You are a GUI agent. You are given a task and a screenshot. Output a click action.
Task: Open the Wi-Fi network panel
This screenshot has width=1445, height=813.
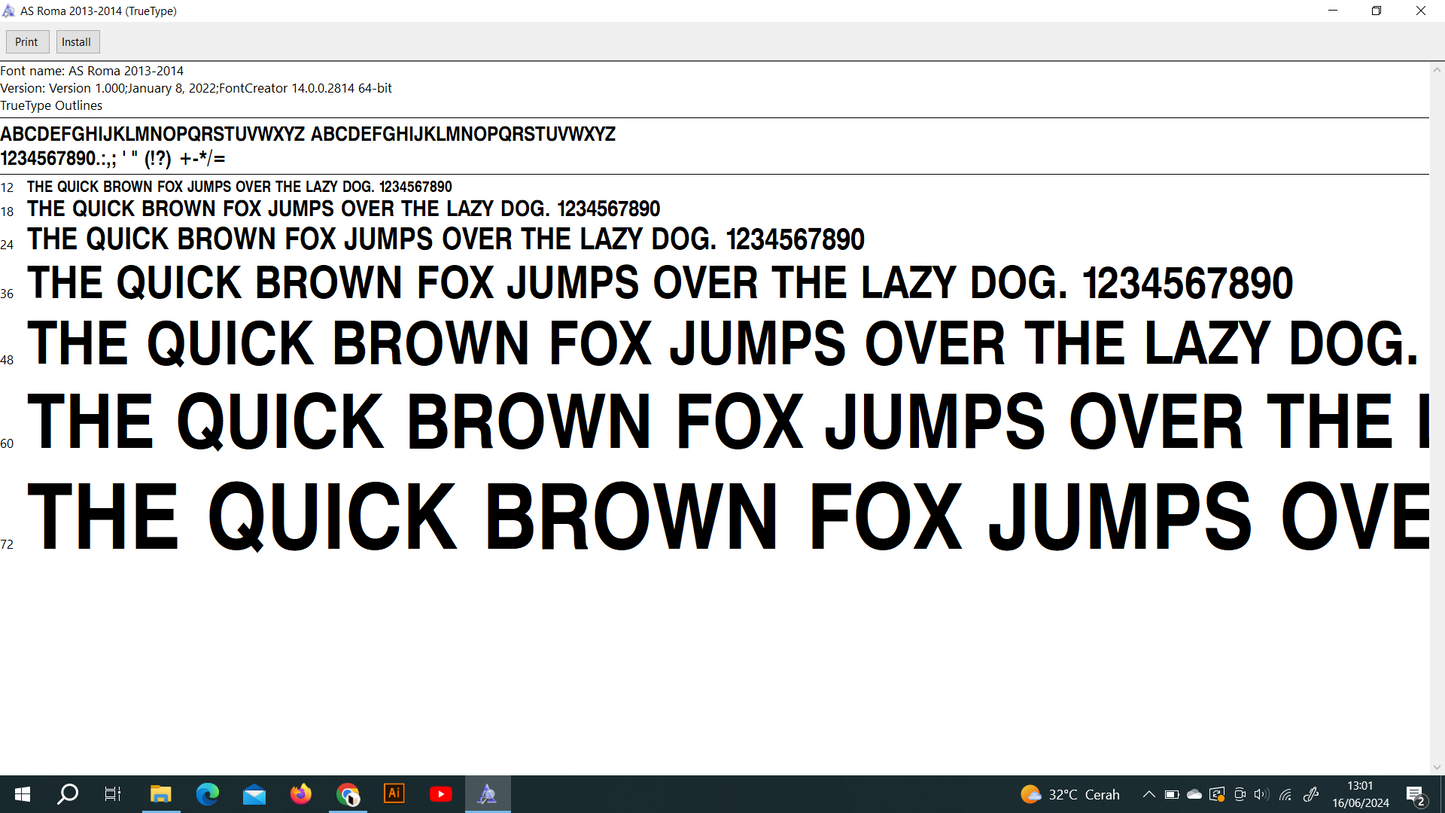click(x=1286, y=794)
